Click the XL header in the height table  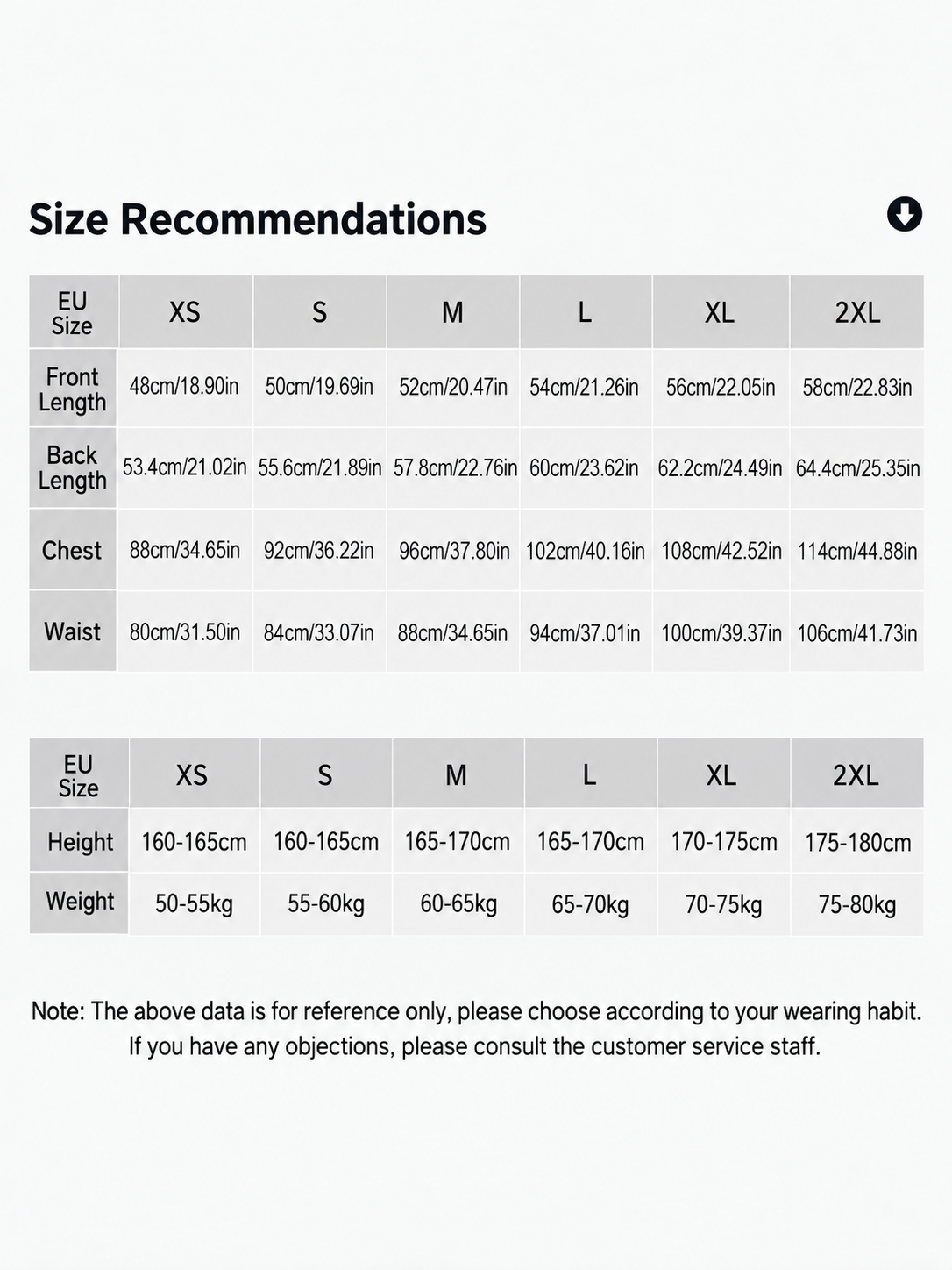721,775
